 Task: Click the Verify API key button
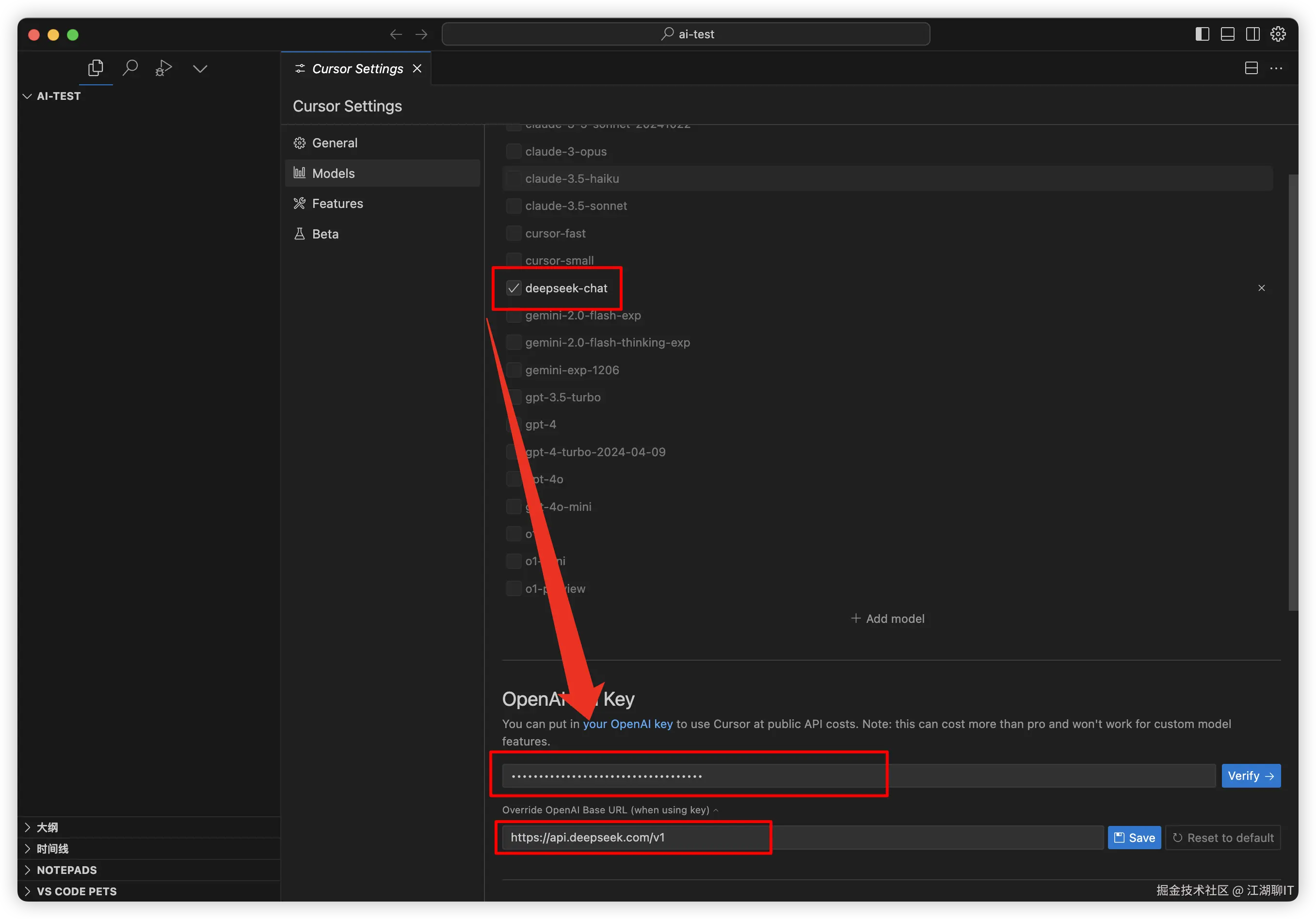[1250, 776]
